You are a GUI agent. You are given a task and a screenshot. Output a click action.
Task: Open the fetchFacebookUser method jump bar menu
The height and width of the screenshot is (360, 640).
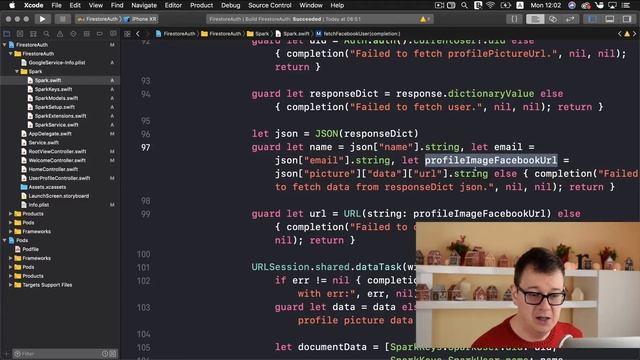point(358,34)
